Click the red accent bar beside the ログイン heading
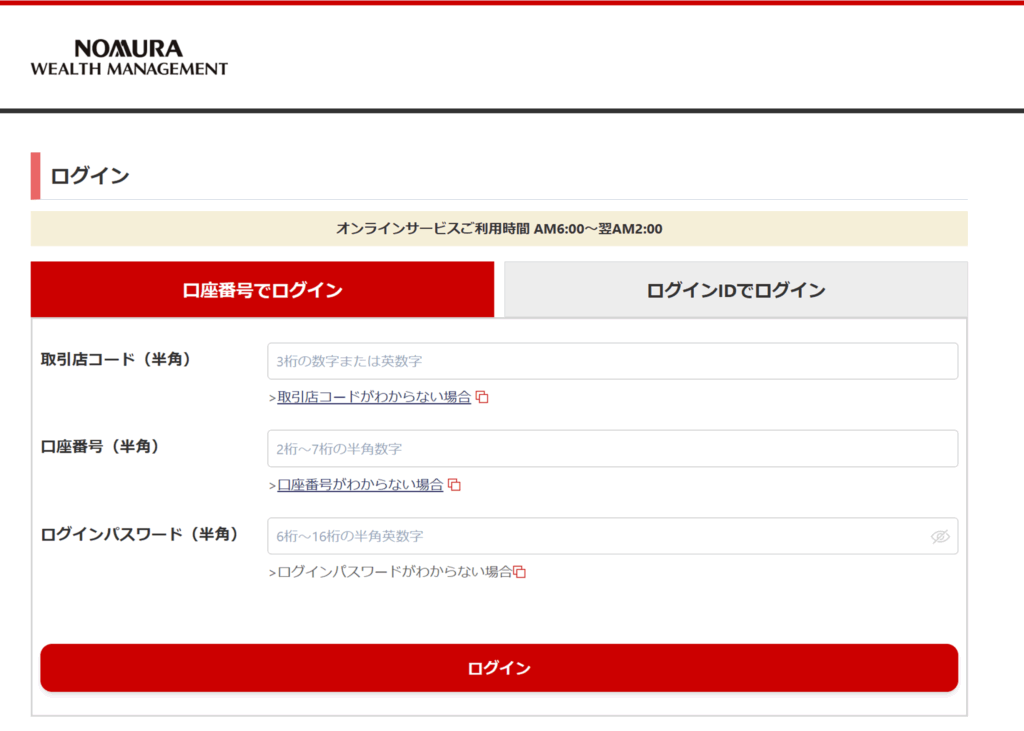This screenshot has width=1024, height=731. tap(36, 176)
